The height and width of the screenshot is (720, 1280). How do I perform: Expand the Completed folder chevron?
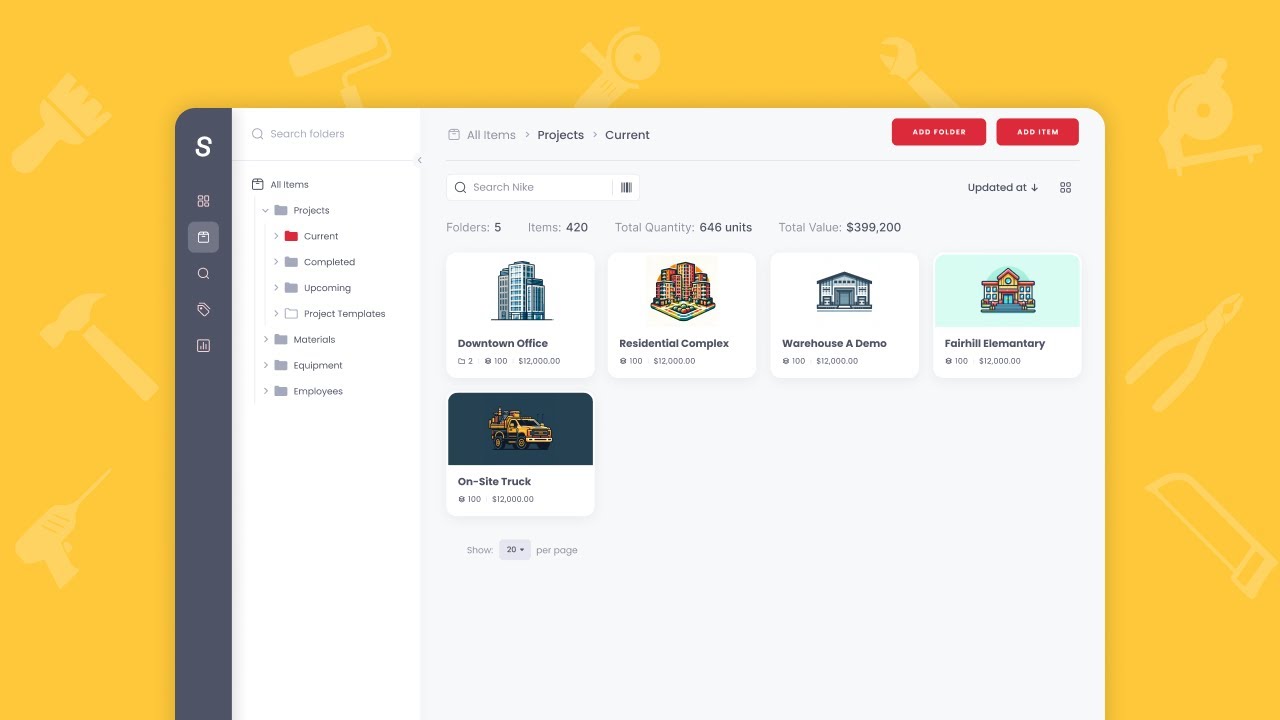(276, 262)
